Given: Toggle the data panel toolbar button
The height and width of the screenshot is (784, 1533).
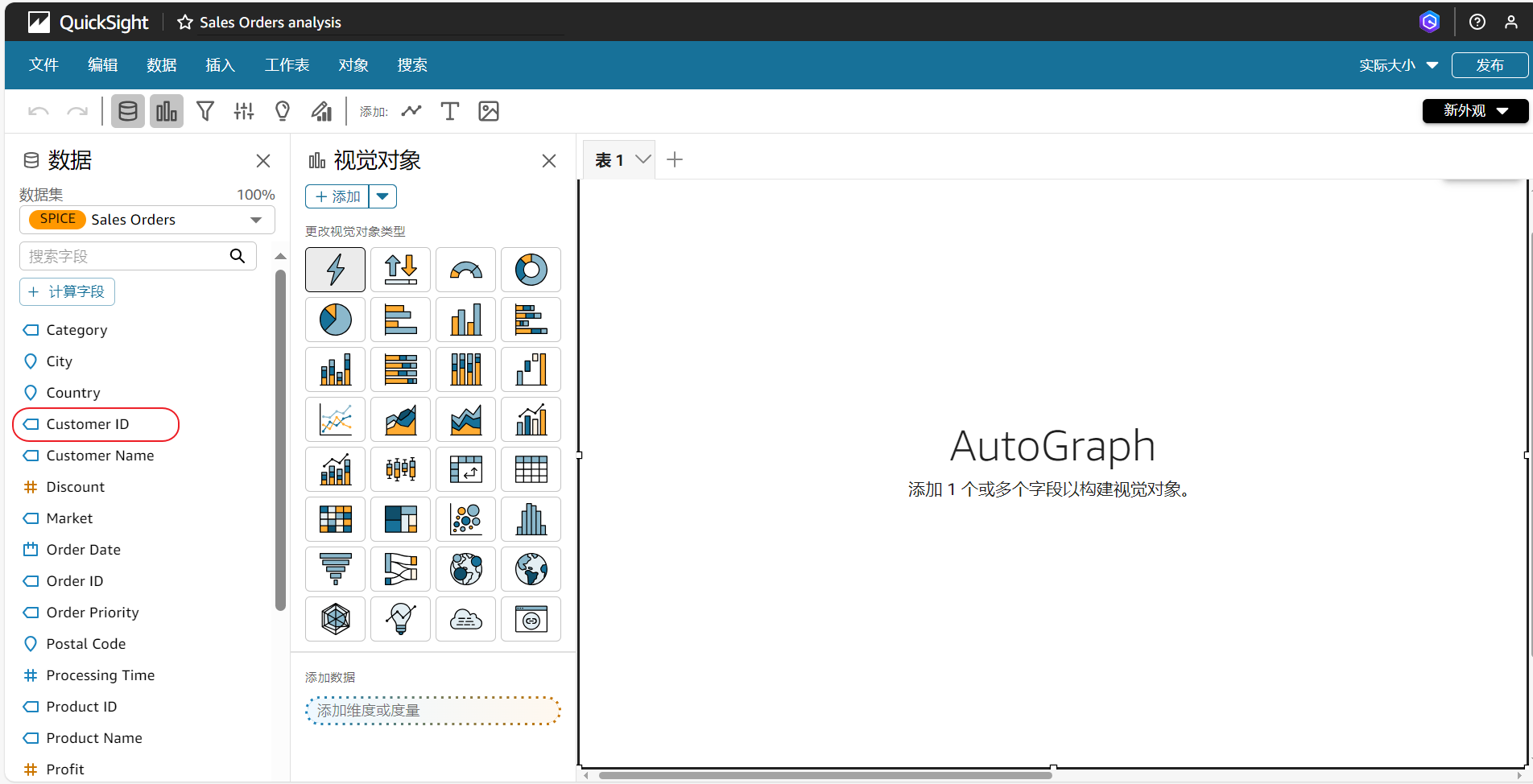Looking at the screenshot, I should [x=127, y=111].
